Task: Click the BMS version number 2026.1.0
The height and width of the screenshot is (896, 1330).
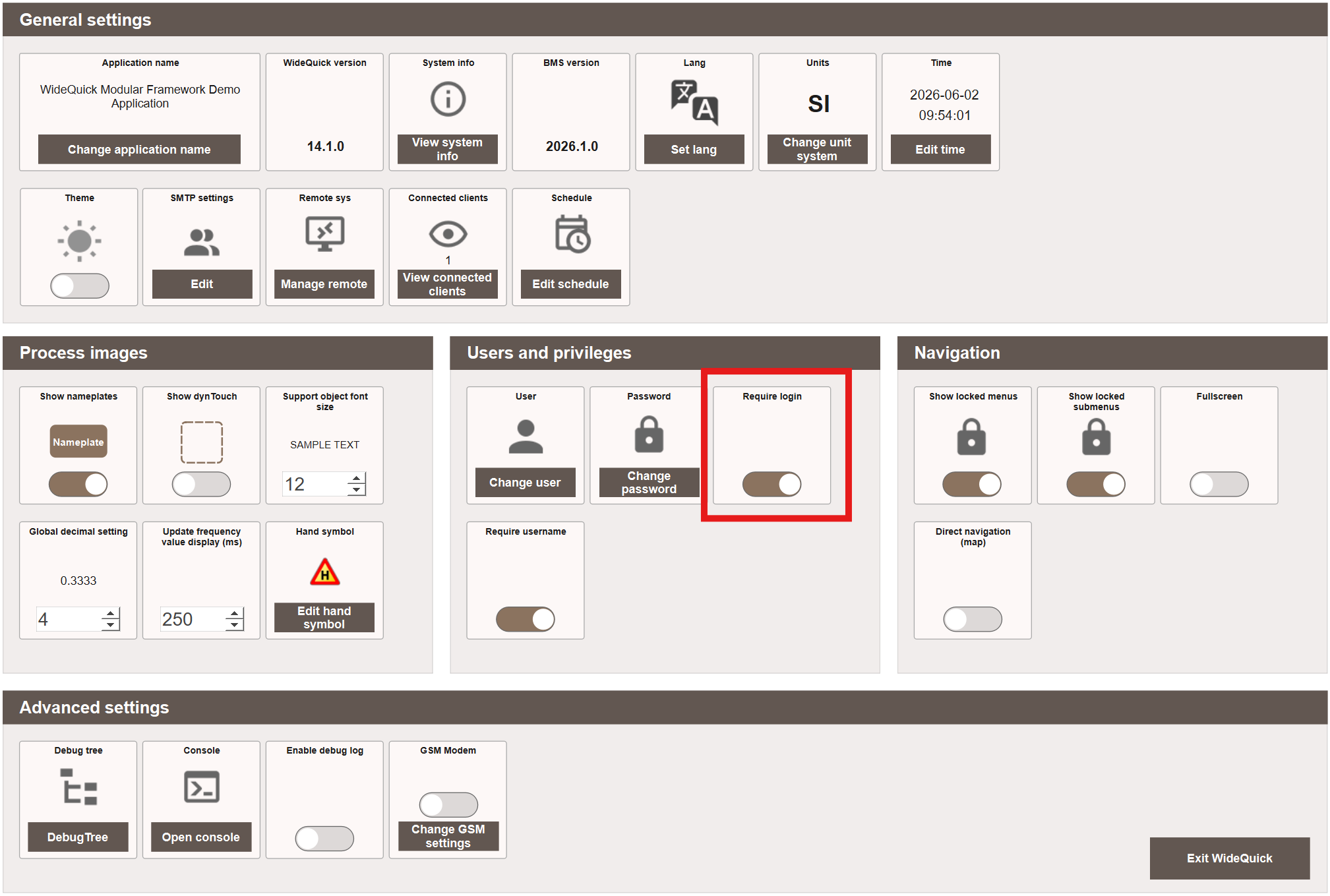Action: (x=572, y=146)
